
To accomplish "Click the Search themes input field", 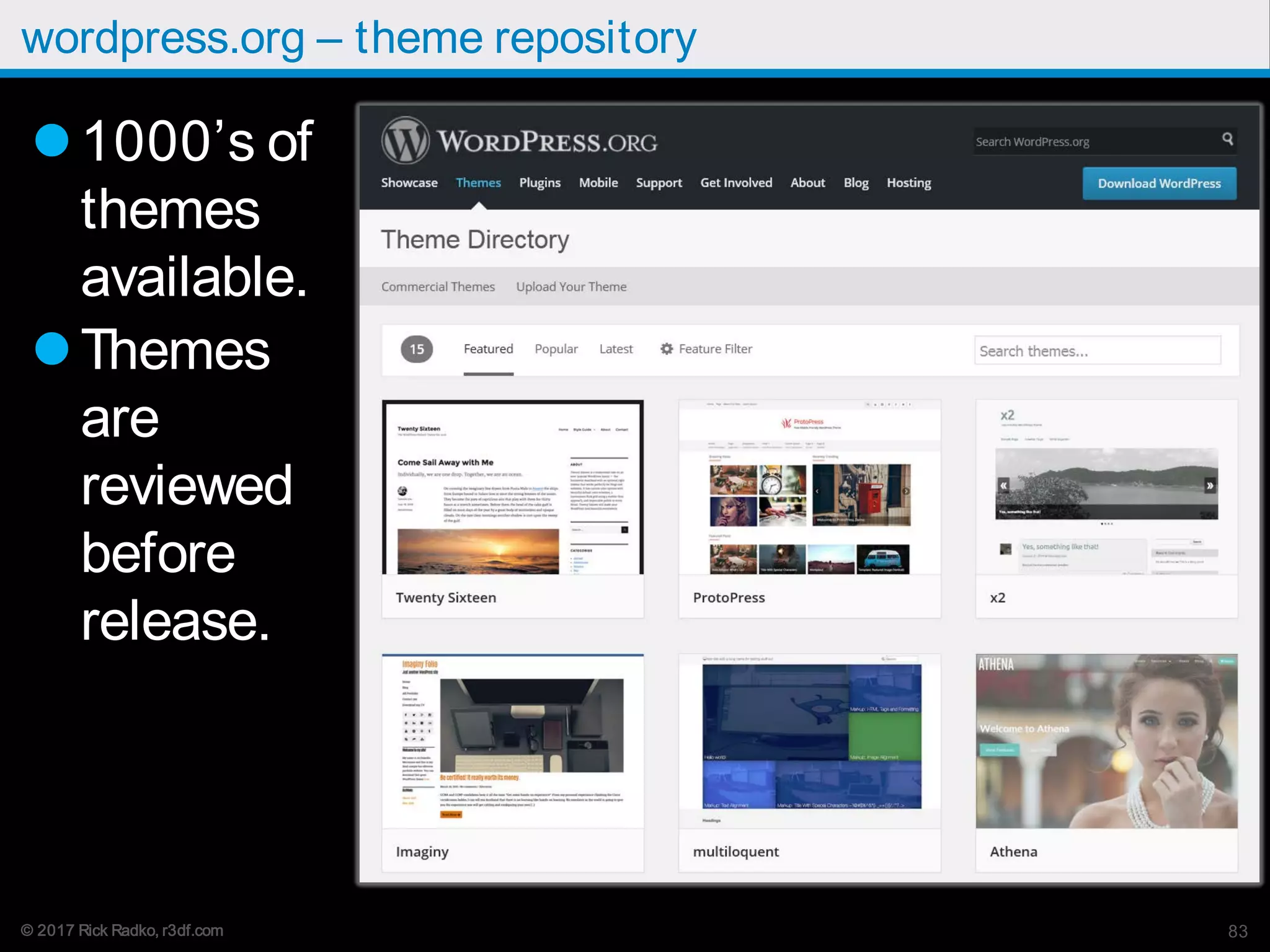I will pyautogui.click(x=1098, y=351).
